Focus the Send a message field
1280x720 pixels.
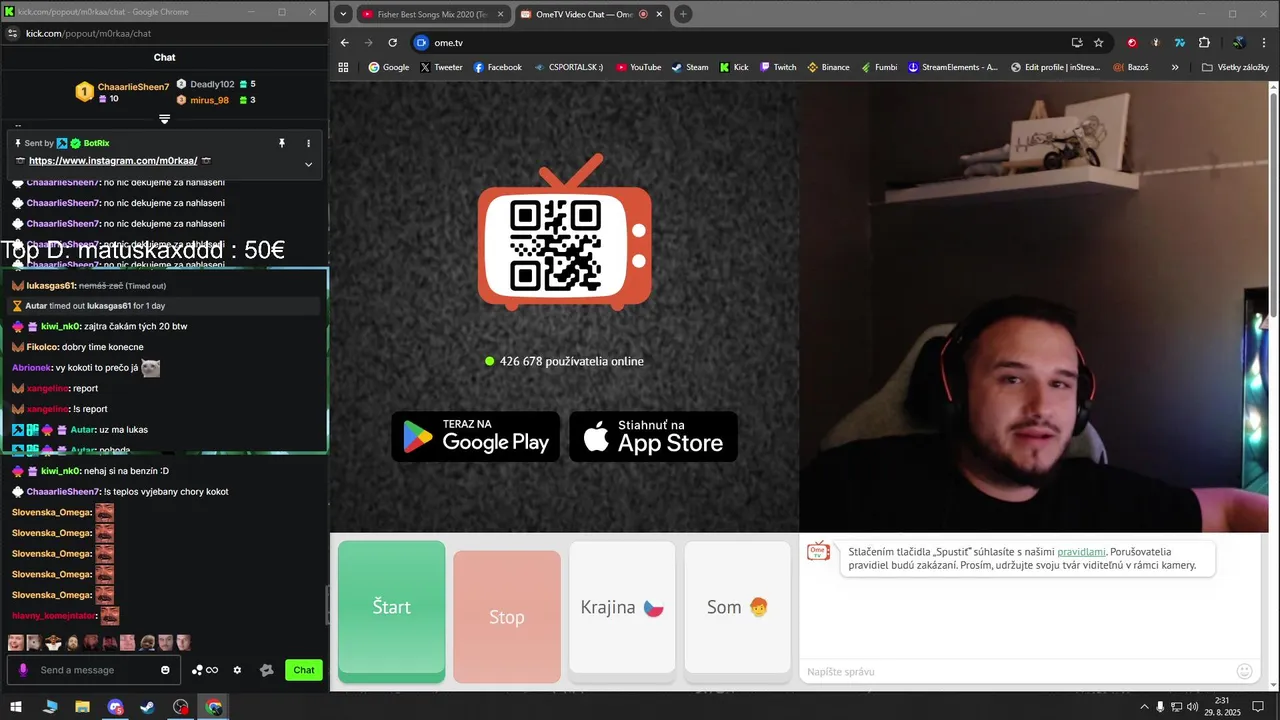click(x=95, y=670)
